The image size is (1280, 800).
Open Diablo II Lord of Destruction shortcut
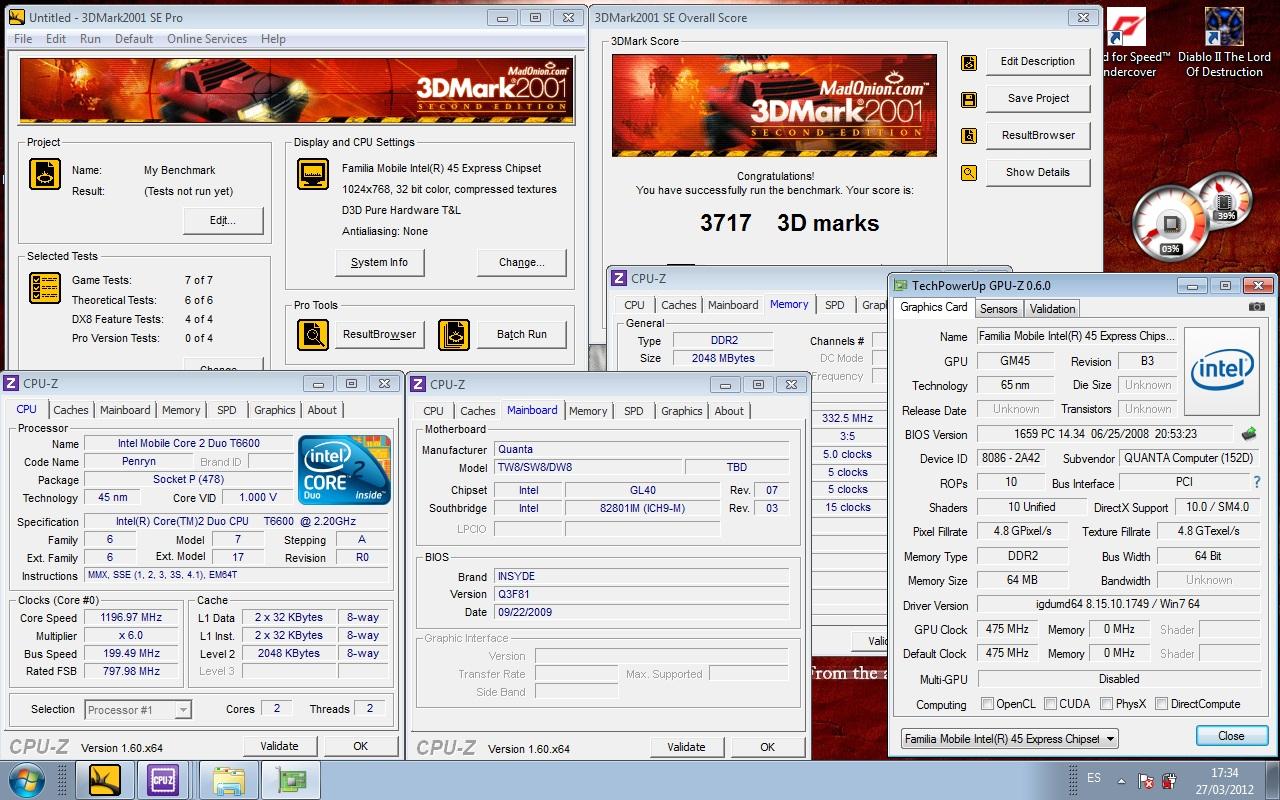[x=1224, y=43]
